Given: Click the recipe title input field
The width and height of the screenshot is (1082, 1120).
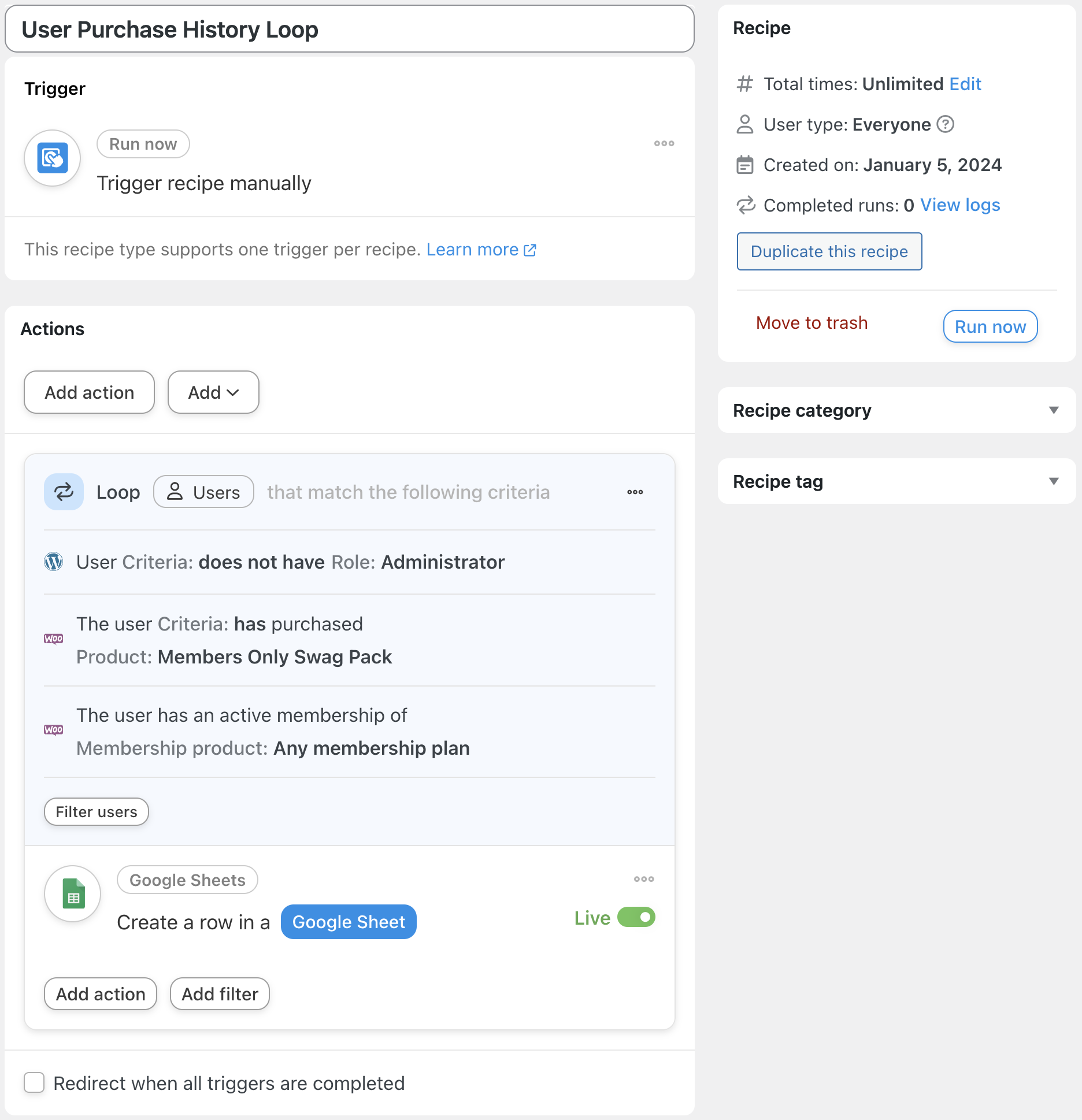Looking at the screenshot, I should point(349,29).
